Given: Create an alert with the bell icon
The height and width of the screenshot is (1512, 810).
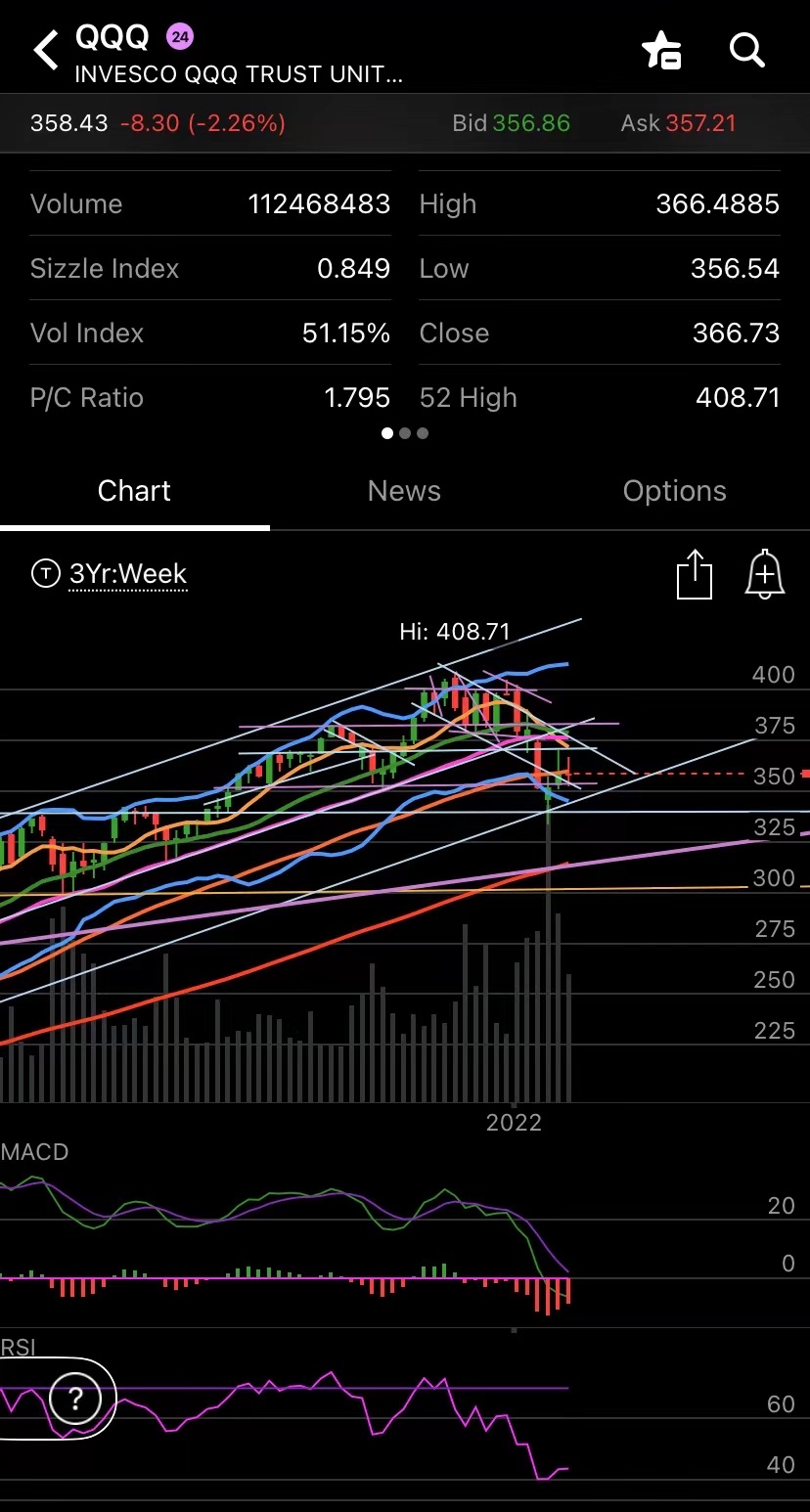Looking at the screenshot, I should click(765, 574).
